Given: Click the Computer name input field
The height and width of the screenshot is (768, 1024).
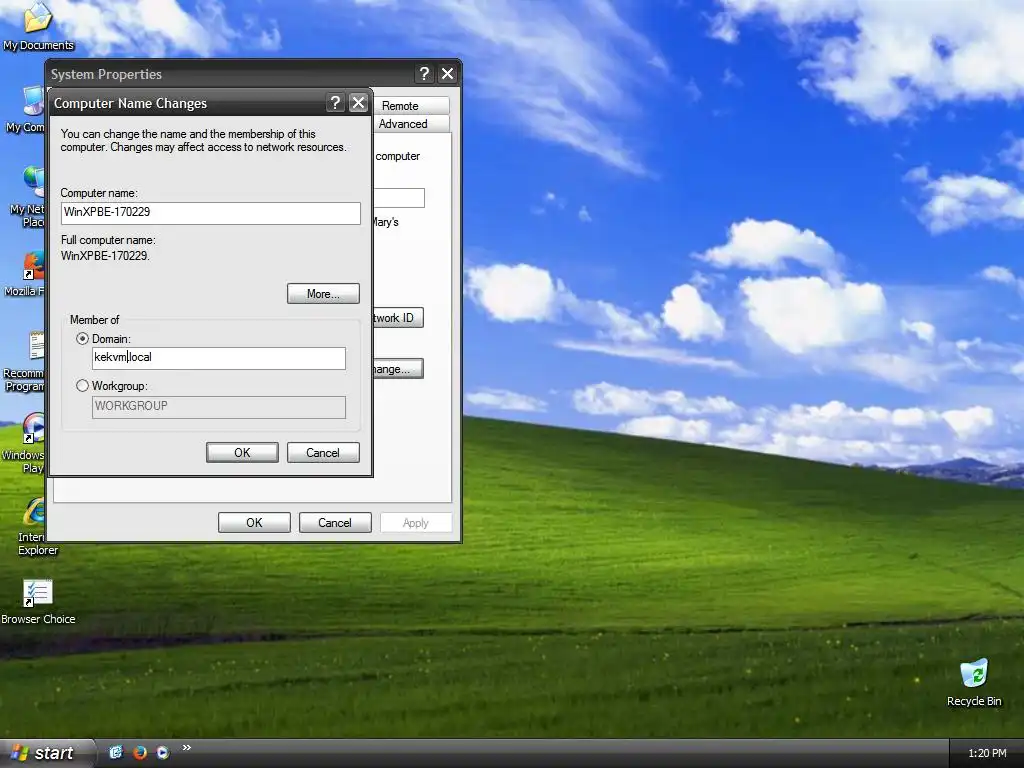Looking at the screenshot, I should (210, 213).
